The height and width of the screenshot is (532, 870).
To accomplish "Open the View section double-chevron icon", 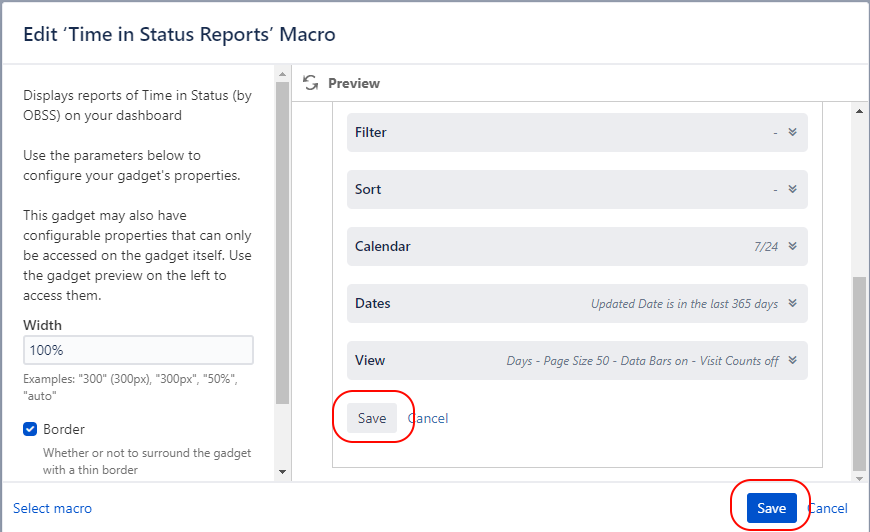I will click(x=792, y=361).
